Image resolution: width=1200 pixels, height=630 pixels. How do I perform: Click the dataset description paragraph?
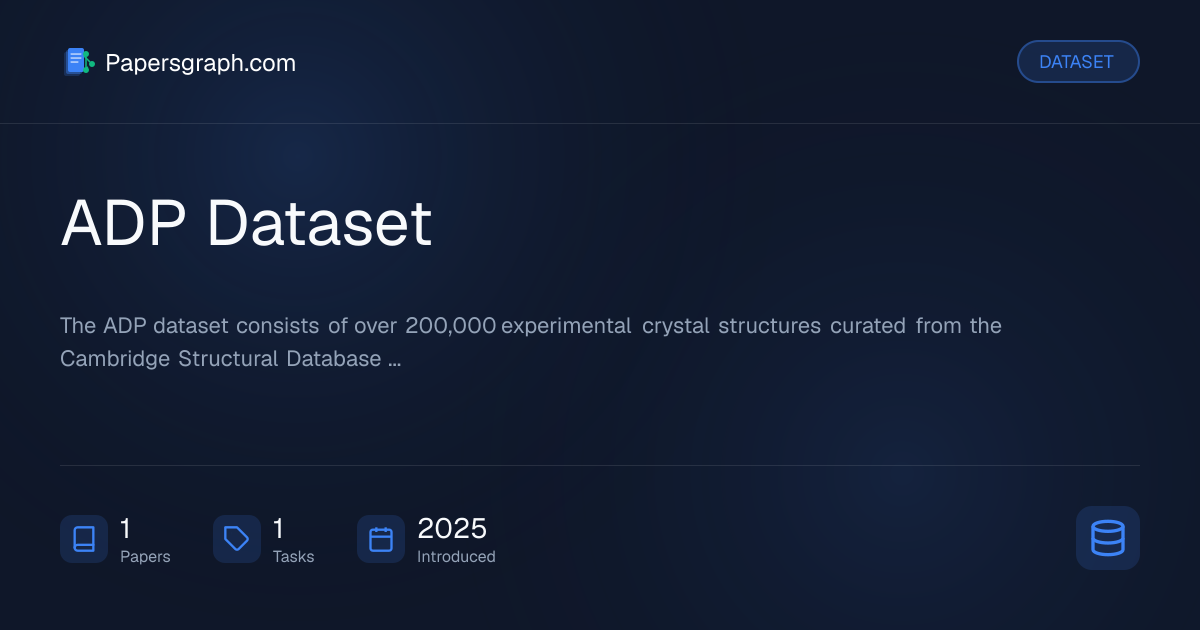(531, 342)
